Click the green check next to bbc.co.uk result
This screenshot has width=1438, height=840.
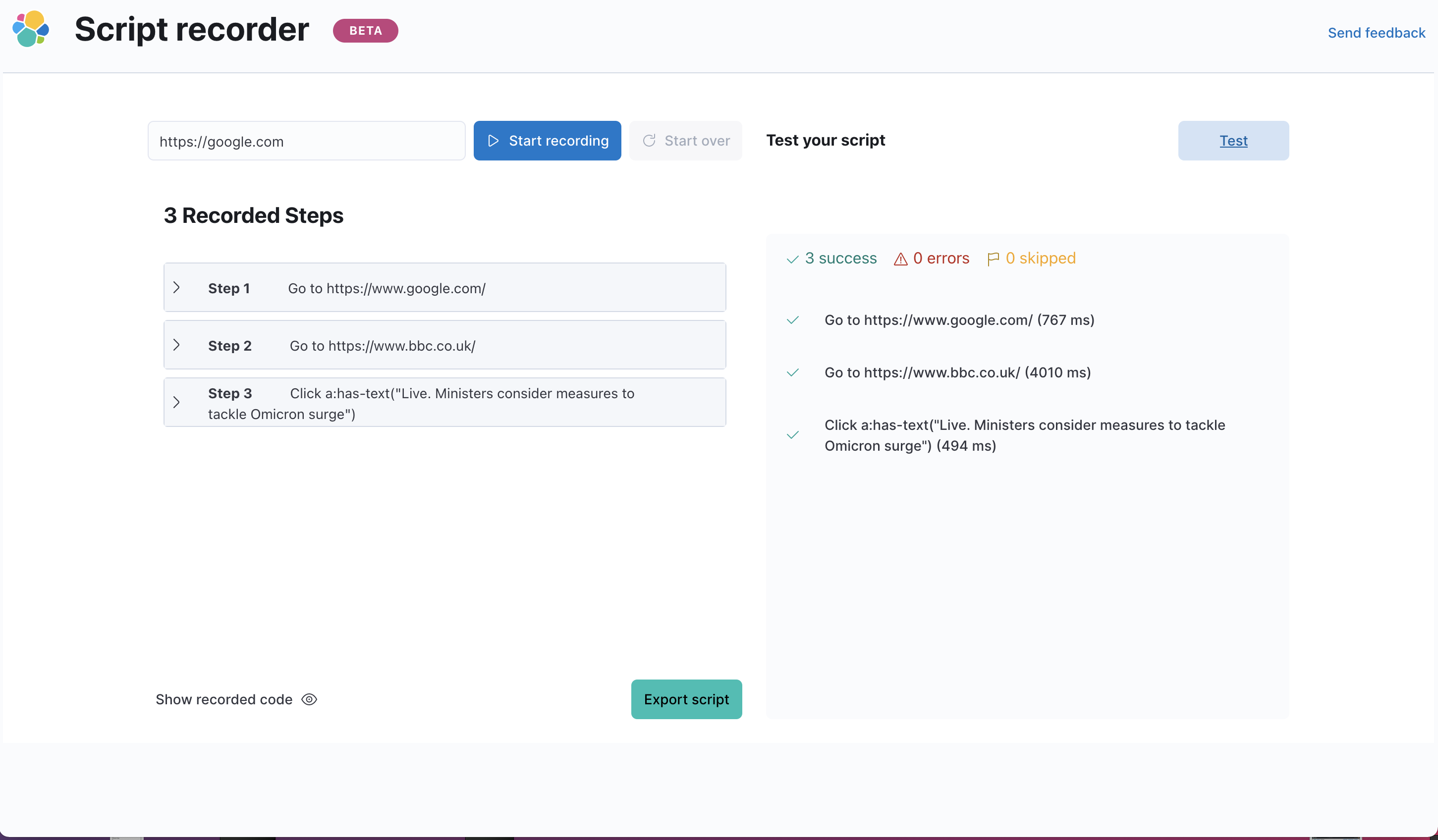coord(793,372)
